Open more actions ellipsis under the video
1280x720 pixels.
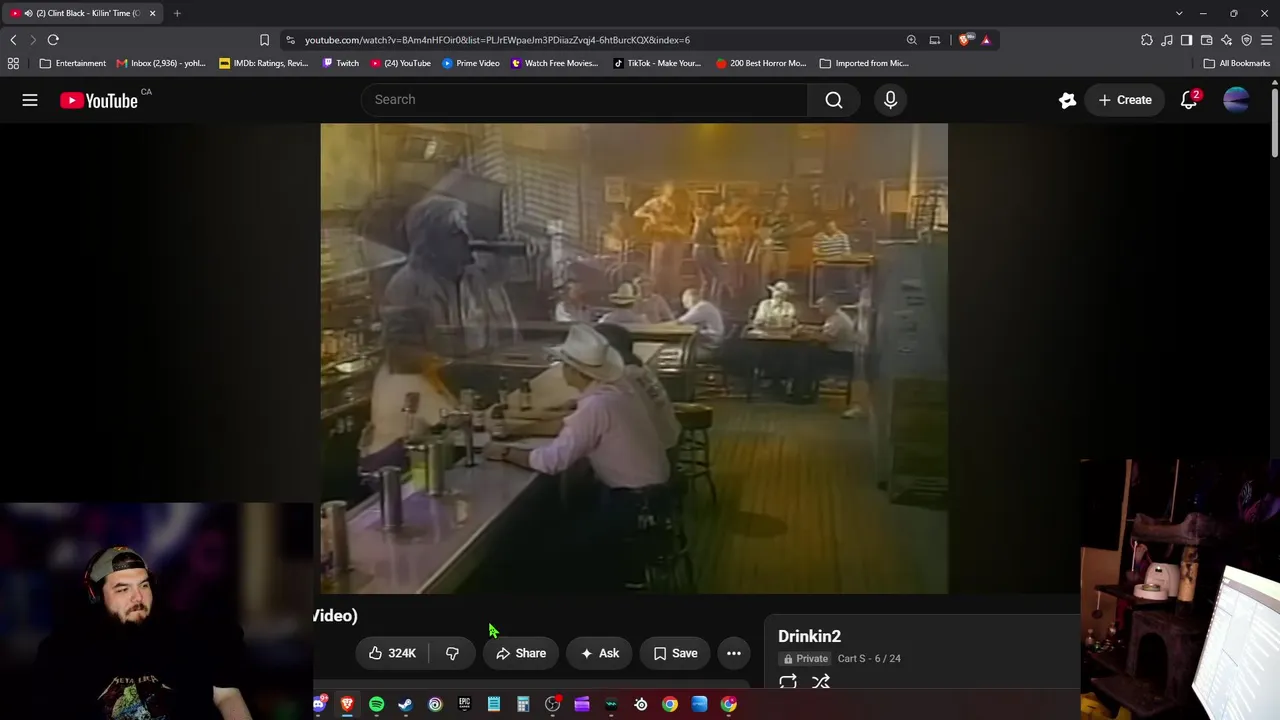pyautogui.click(x=734, y=653)
